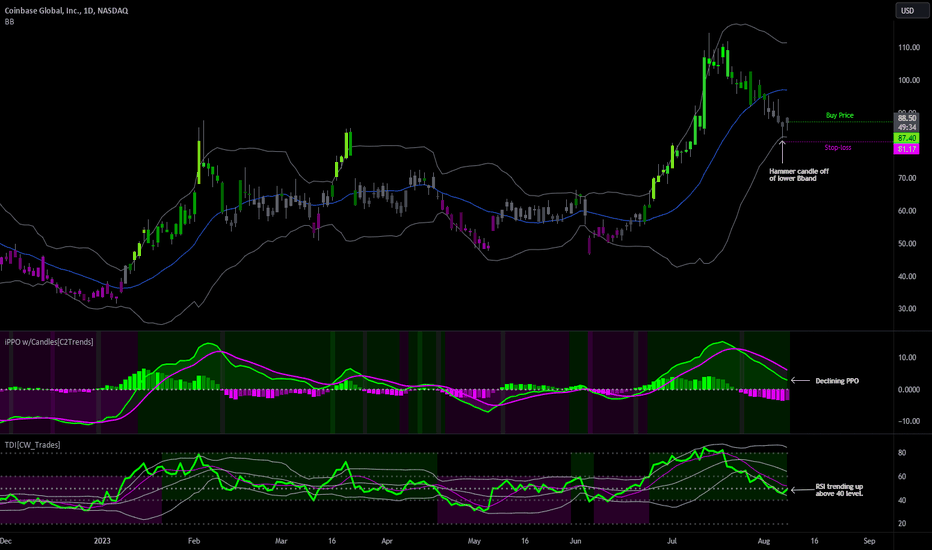The height and width of the screenshot is (550, 932).
Task: Click the Aug label on the time axis
Action: click(x=764, y=541)
